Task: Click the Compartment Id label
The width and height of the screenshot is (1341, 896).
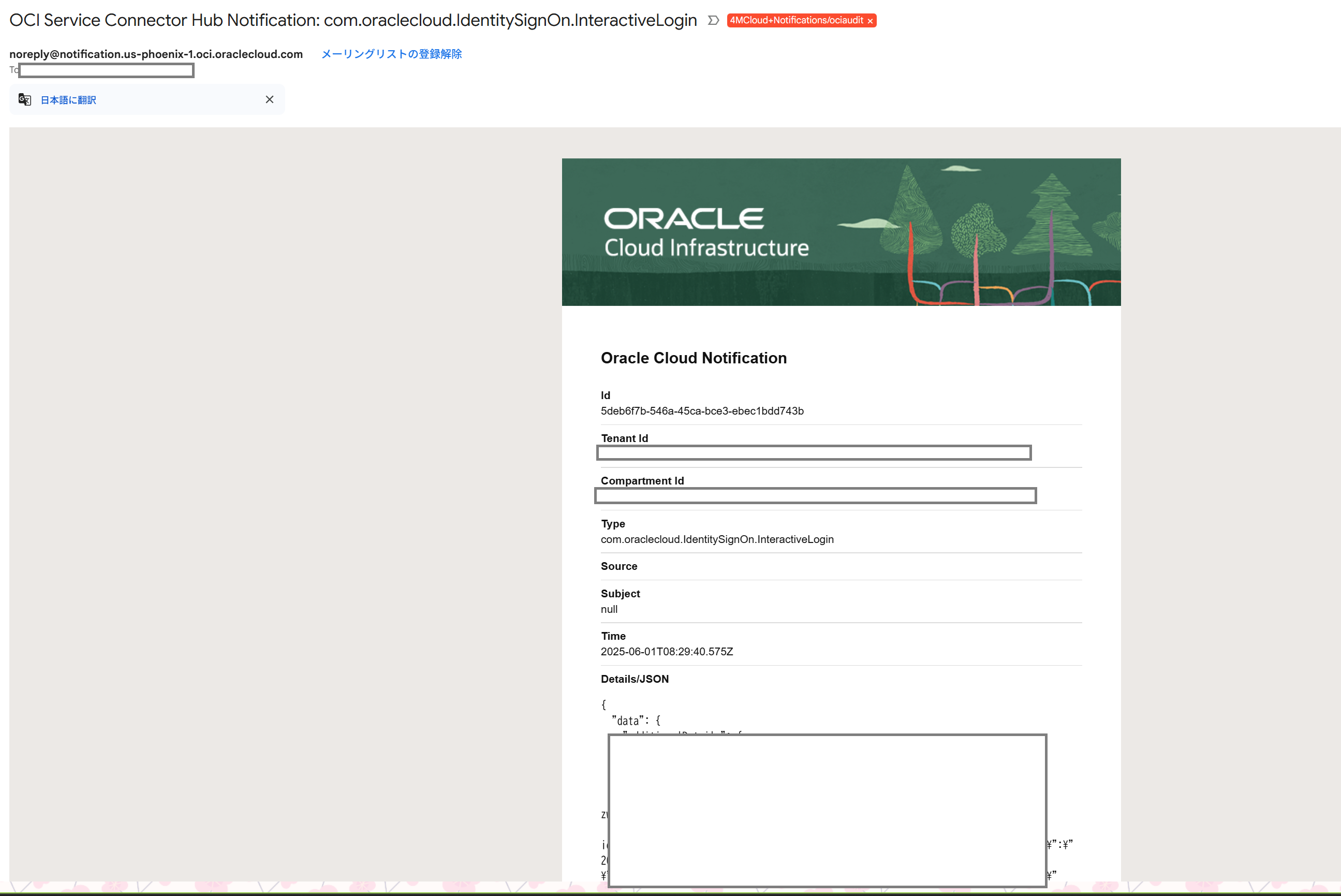Action: coord(642,480)
